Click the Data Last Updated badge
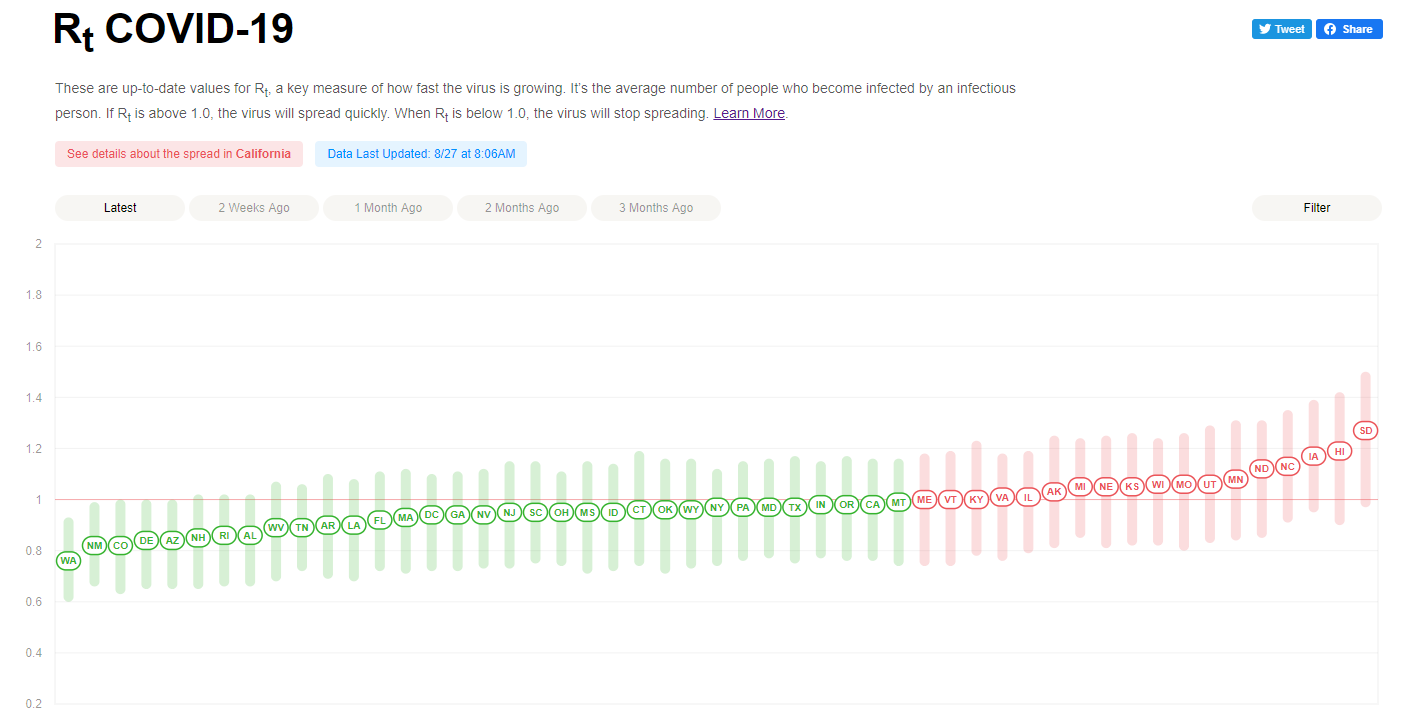 coord(421,154)
